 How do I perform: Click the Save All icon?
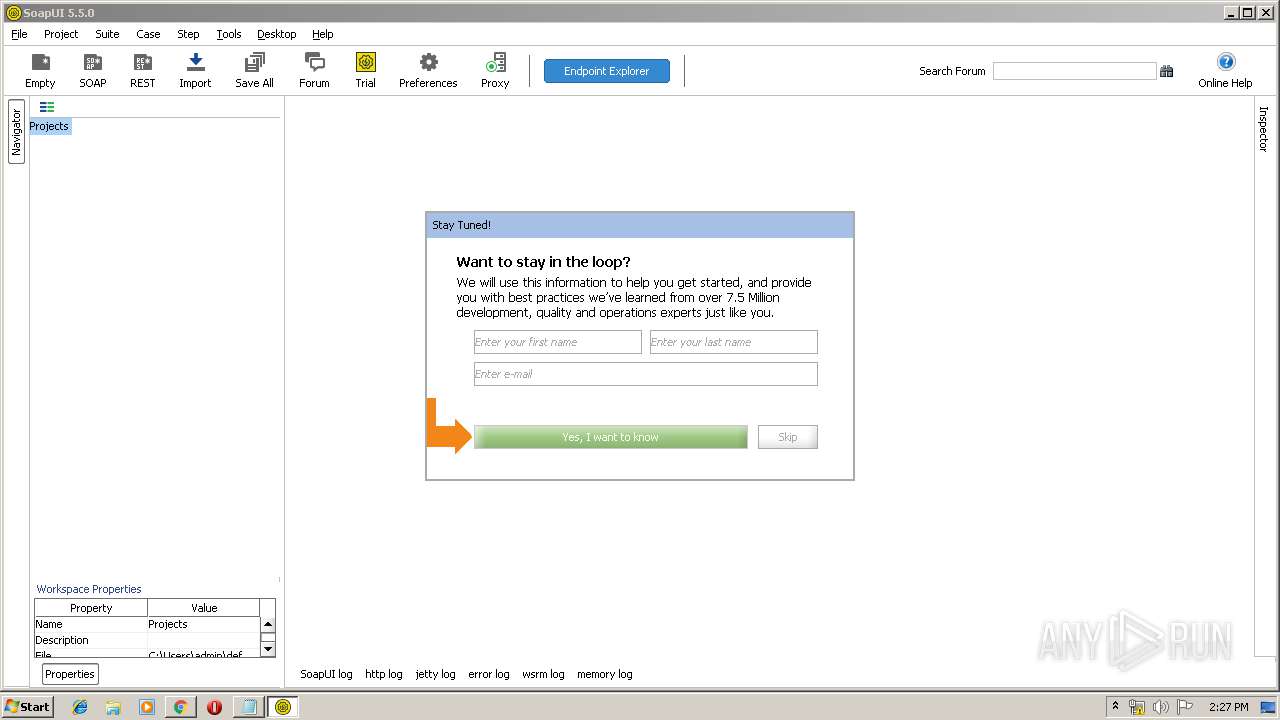254,71
